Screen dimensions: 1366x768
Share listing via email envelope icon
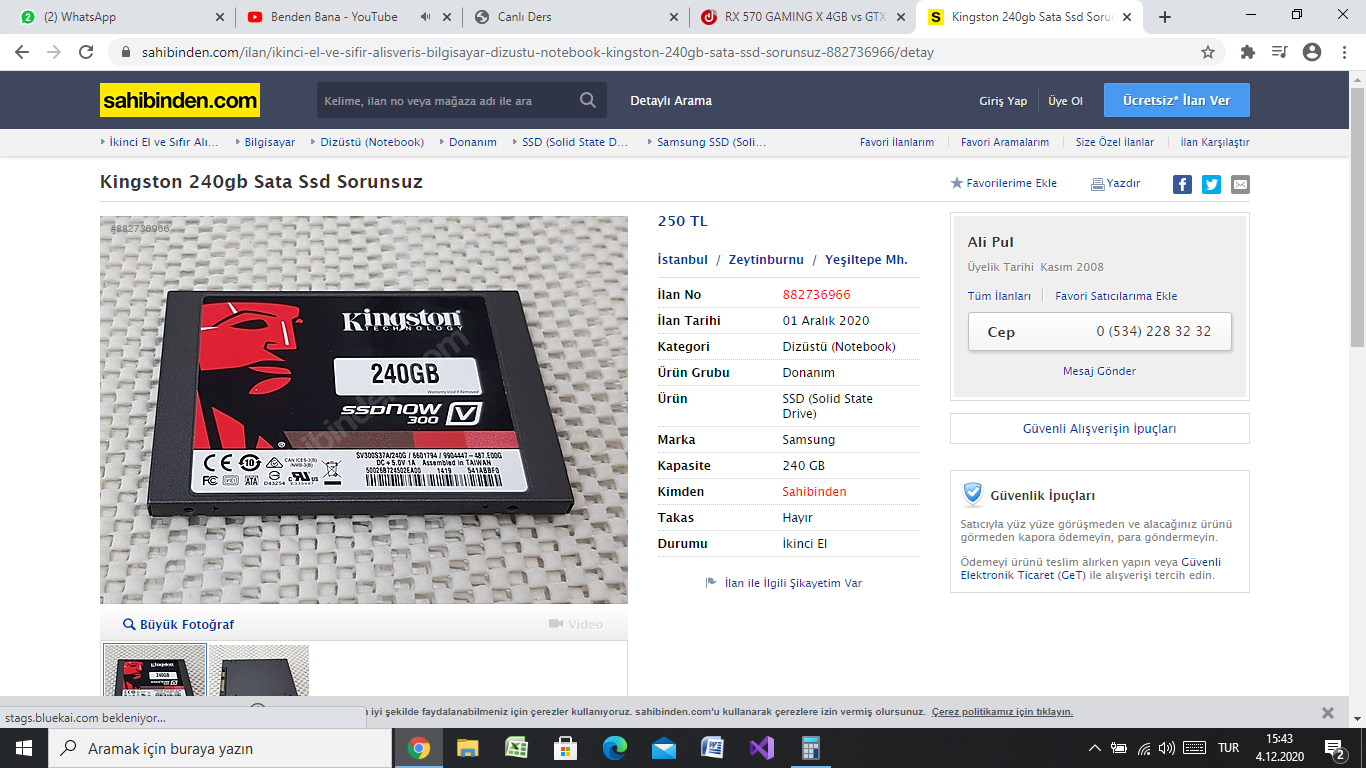click(1240, 184)
